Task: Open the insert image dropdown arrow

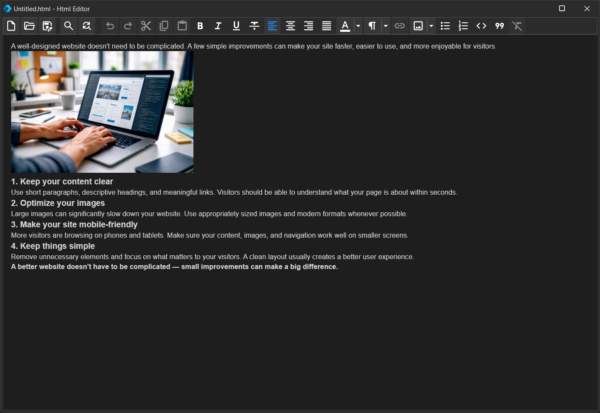Action: pyautogui.click(x=431, y=26)
